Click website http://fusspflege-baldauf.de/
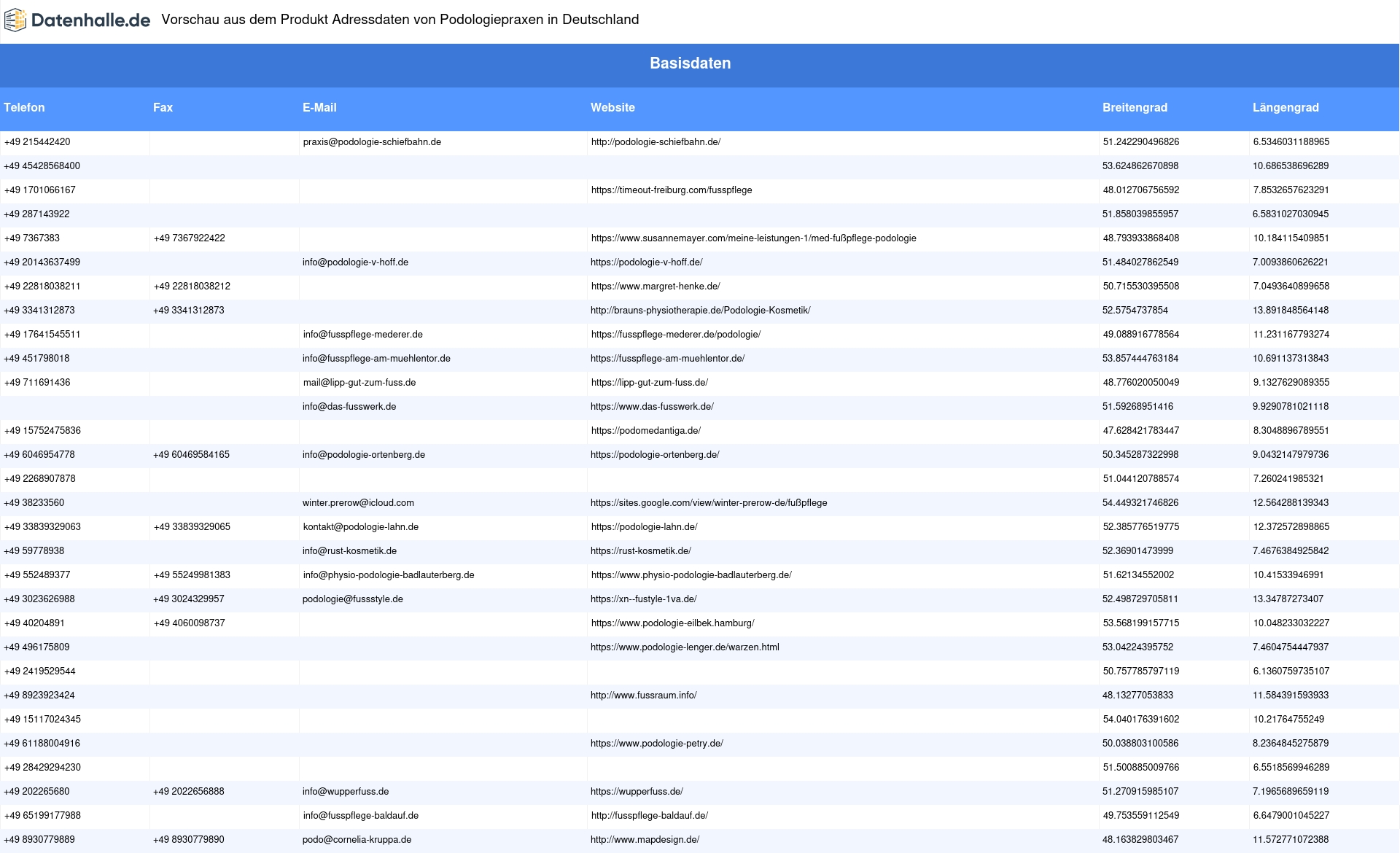 650,816
